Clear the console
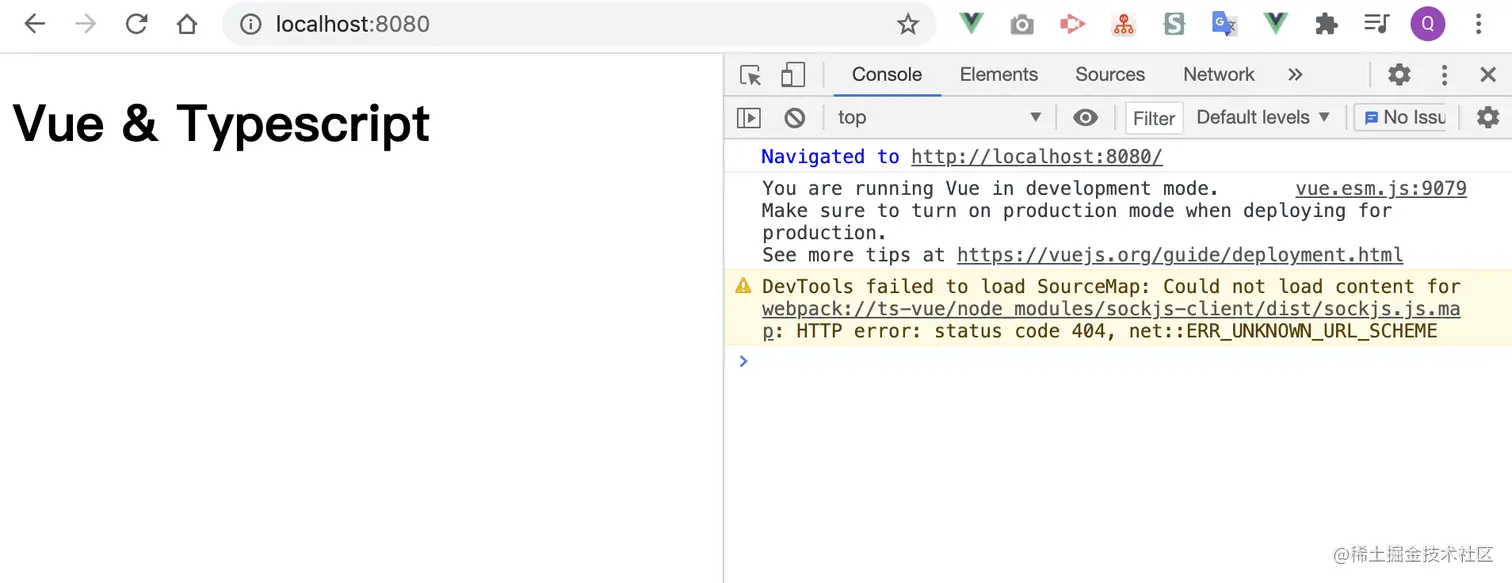This screenshot has width=1512, height=583. tap(795, 118)
